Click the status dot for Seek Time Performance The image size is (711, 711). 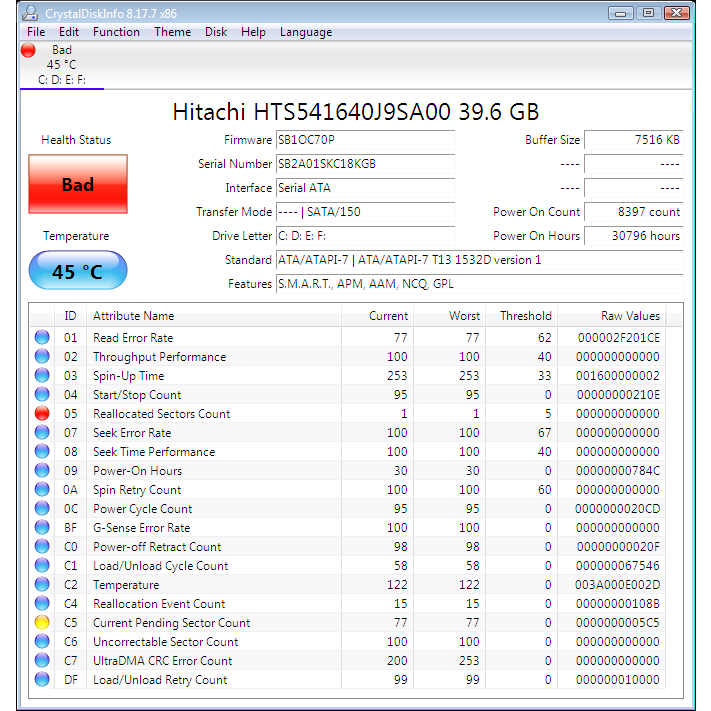click(x=42, y=452)
